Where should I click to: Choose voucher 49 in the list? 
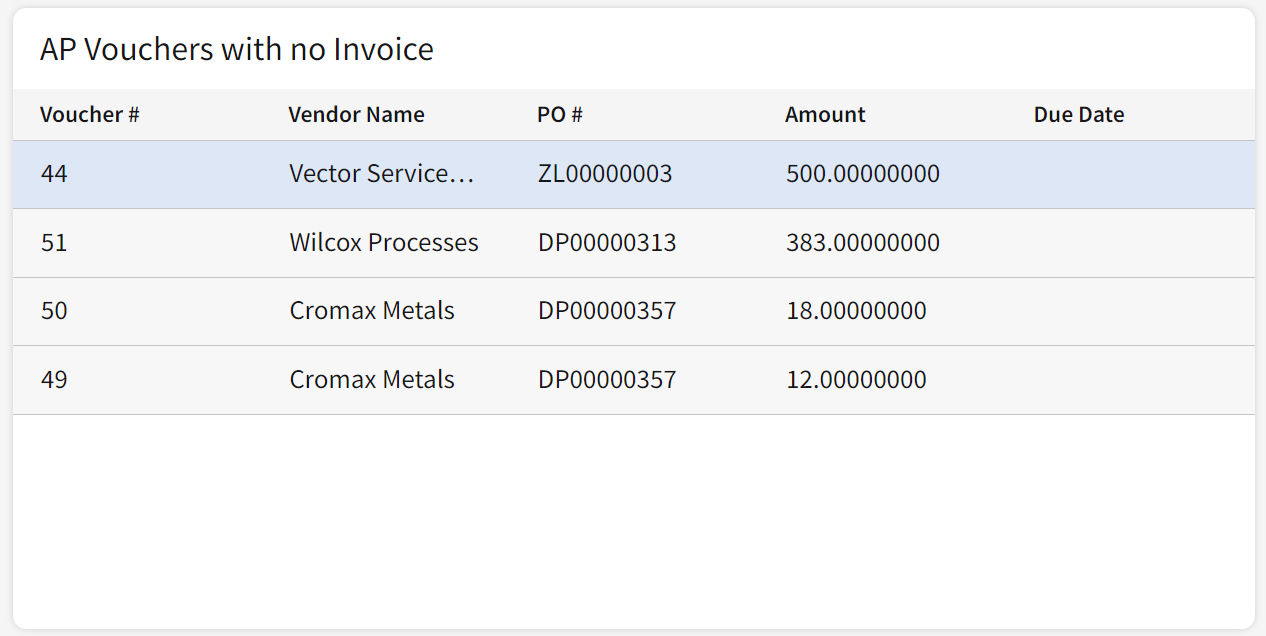(54, 380)
